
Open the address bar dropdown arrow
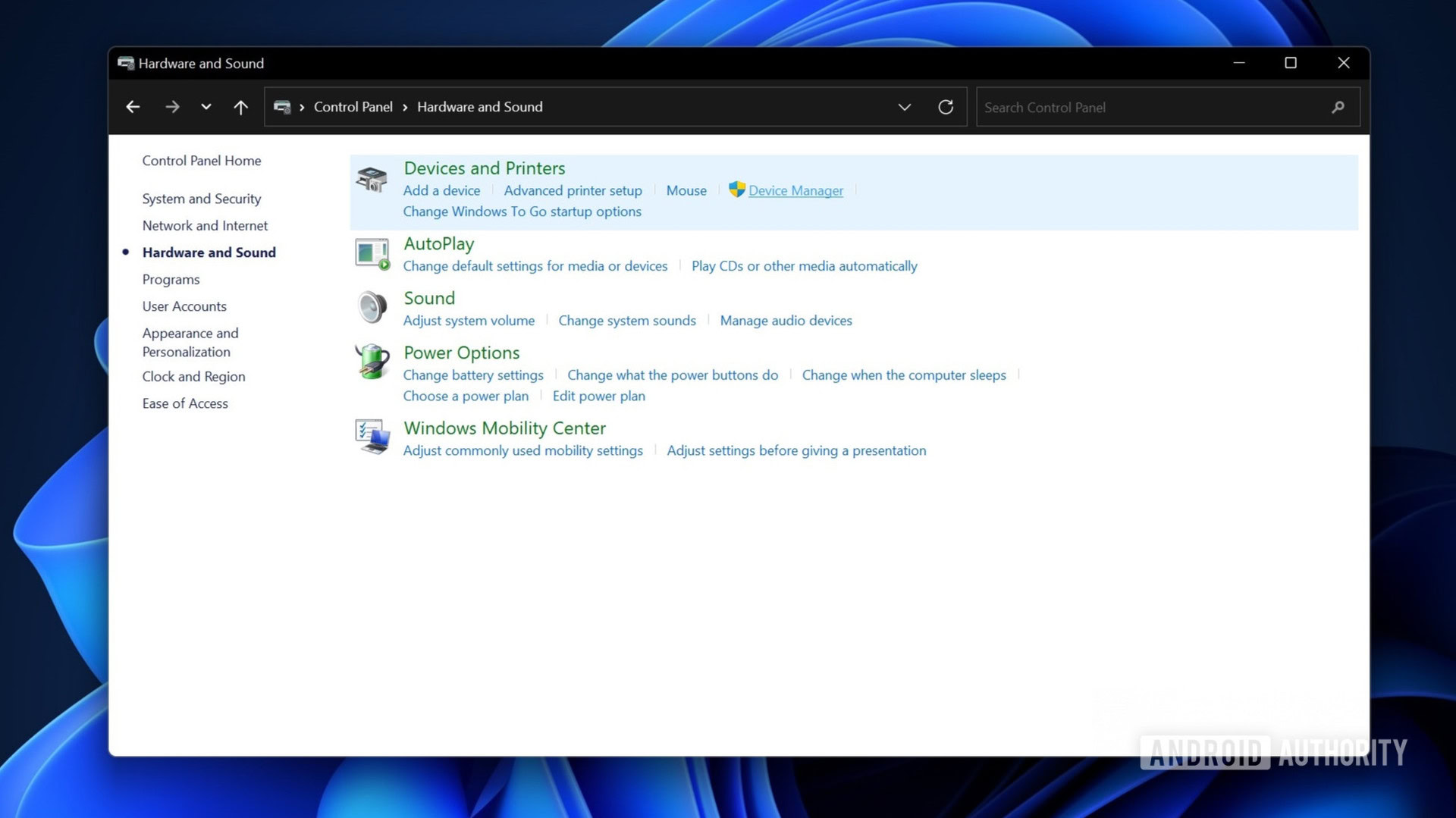coord(904,107)
